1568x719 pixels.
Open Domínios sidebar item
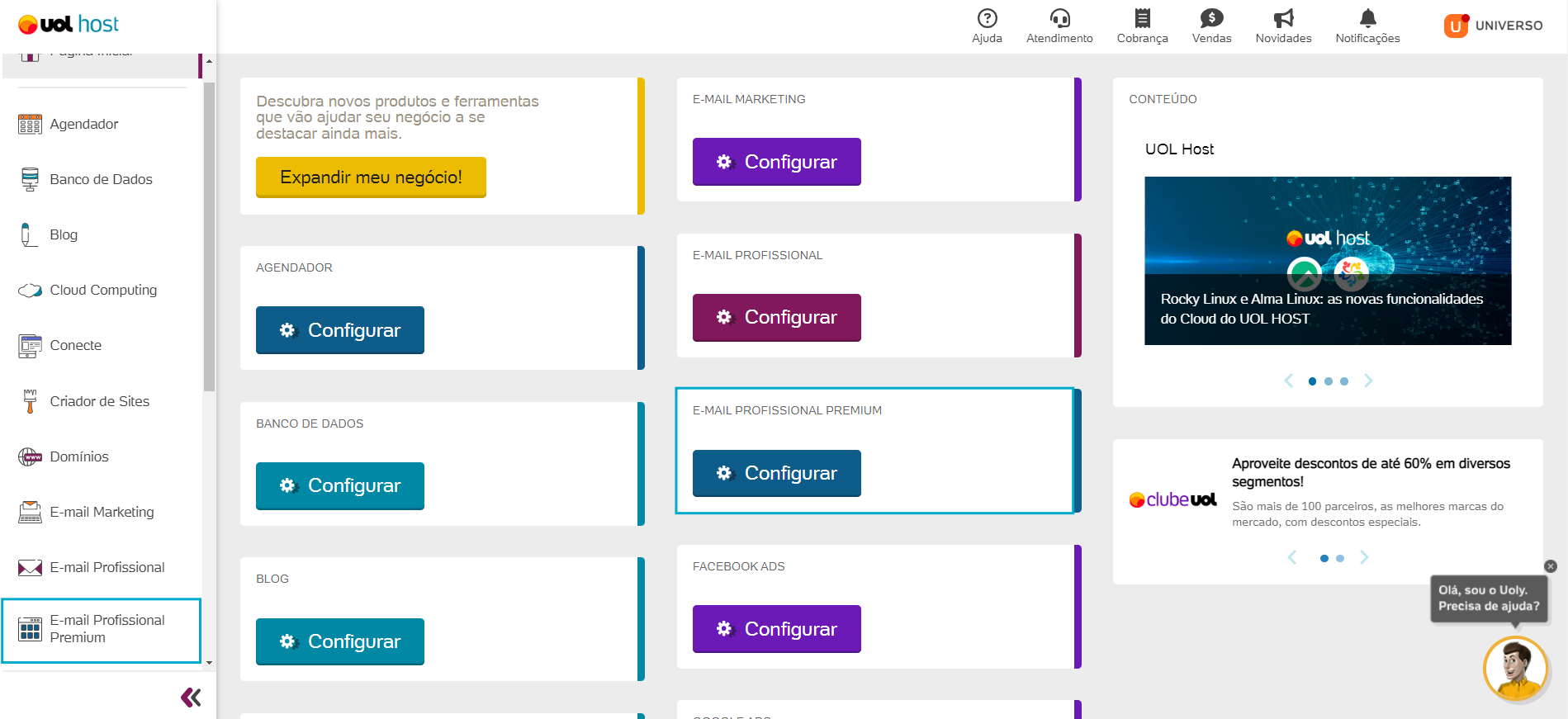[101, 456]
